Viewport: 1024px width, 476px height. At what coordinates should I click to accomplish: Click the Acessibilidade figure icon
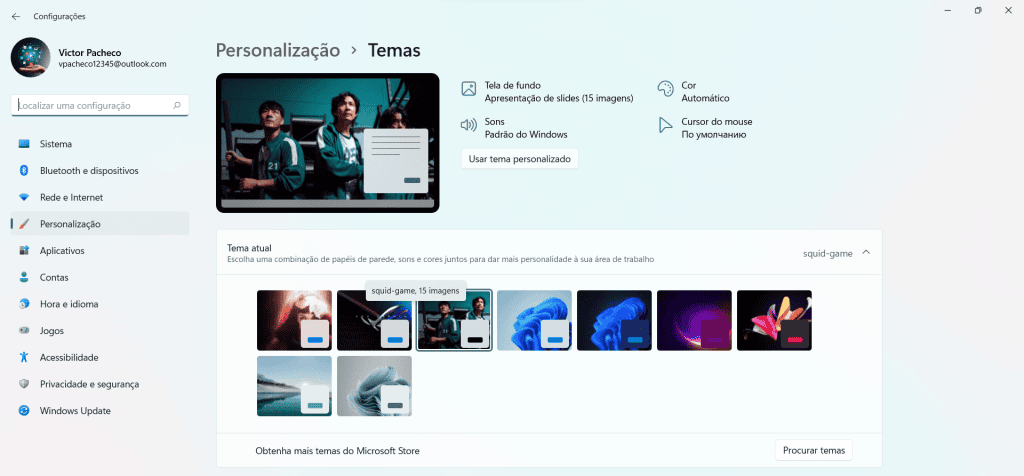pyautogui.click(x=24, y=357)
